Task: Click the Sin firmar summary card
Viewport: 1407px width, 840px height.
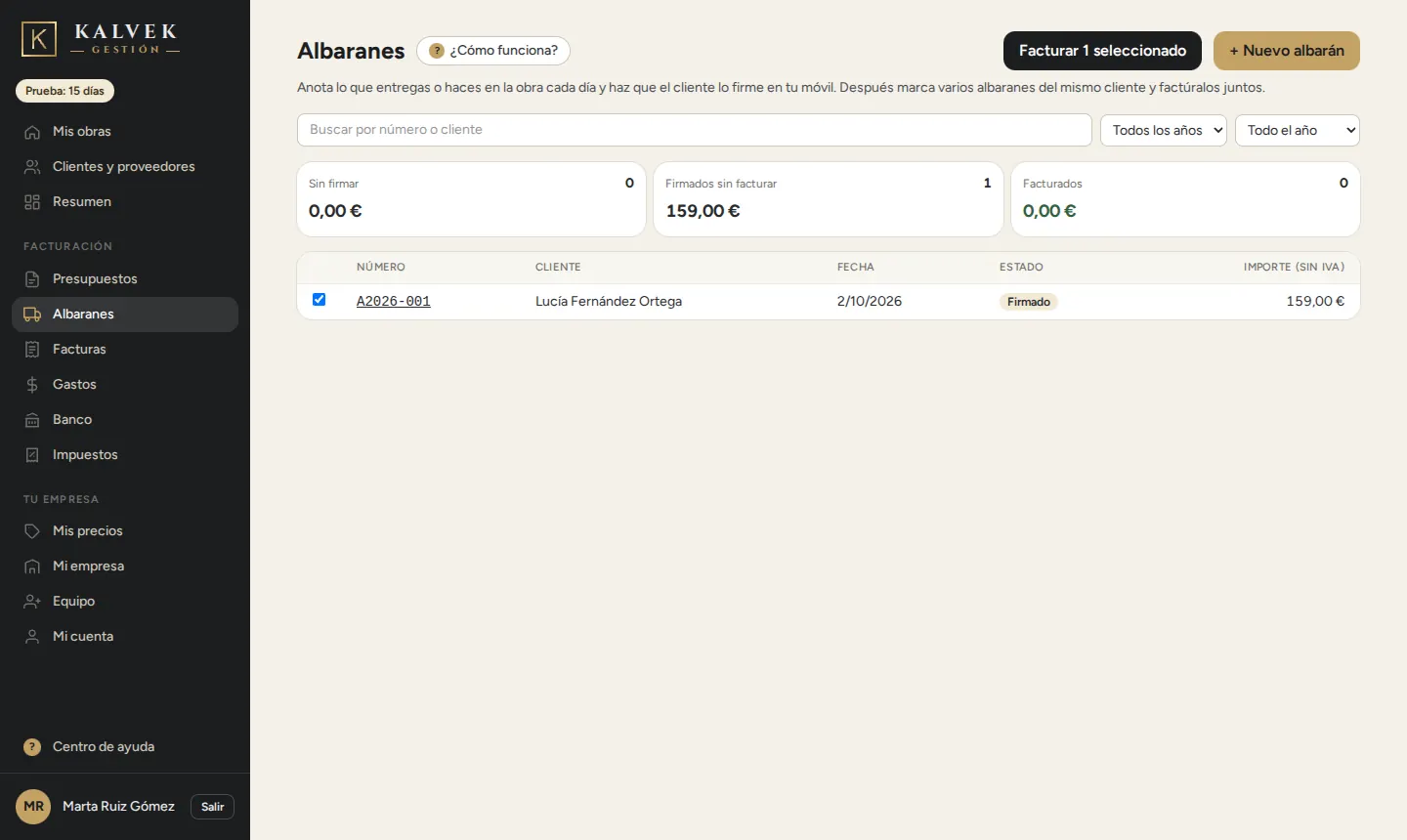Action: [471, 199]
